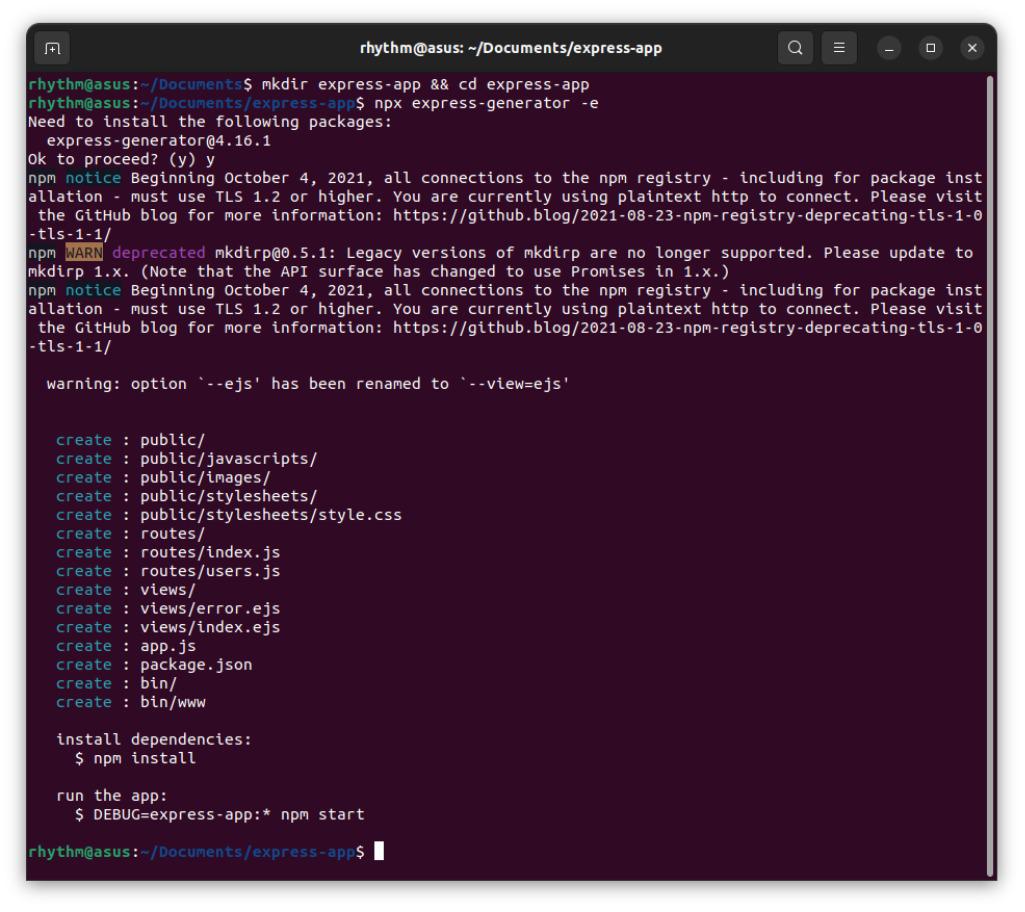Image resolution: width=1025 pixels, height=912 pixels.
Task: Click the cursor at the last shell prompt
Action: [x=379, y=852]
